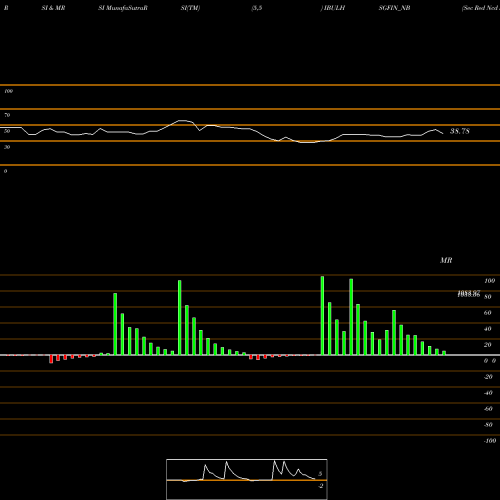This screenshot has width=500, height=500.
Task: Open the mini overview chart thumbnail
Action: (x=247, y=479)
